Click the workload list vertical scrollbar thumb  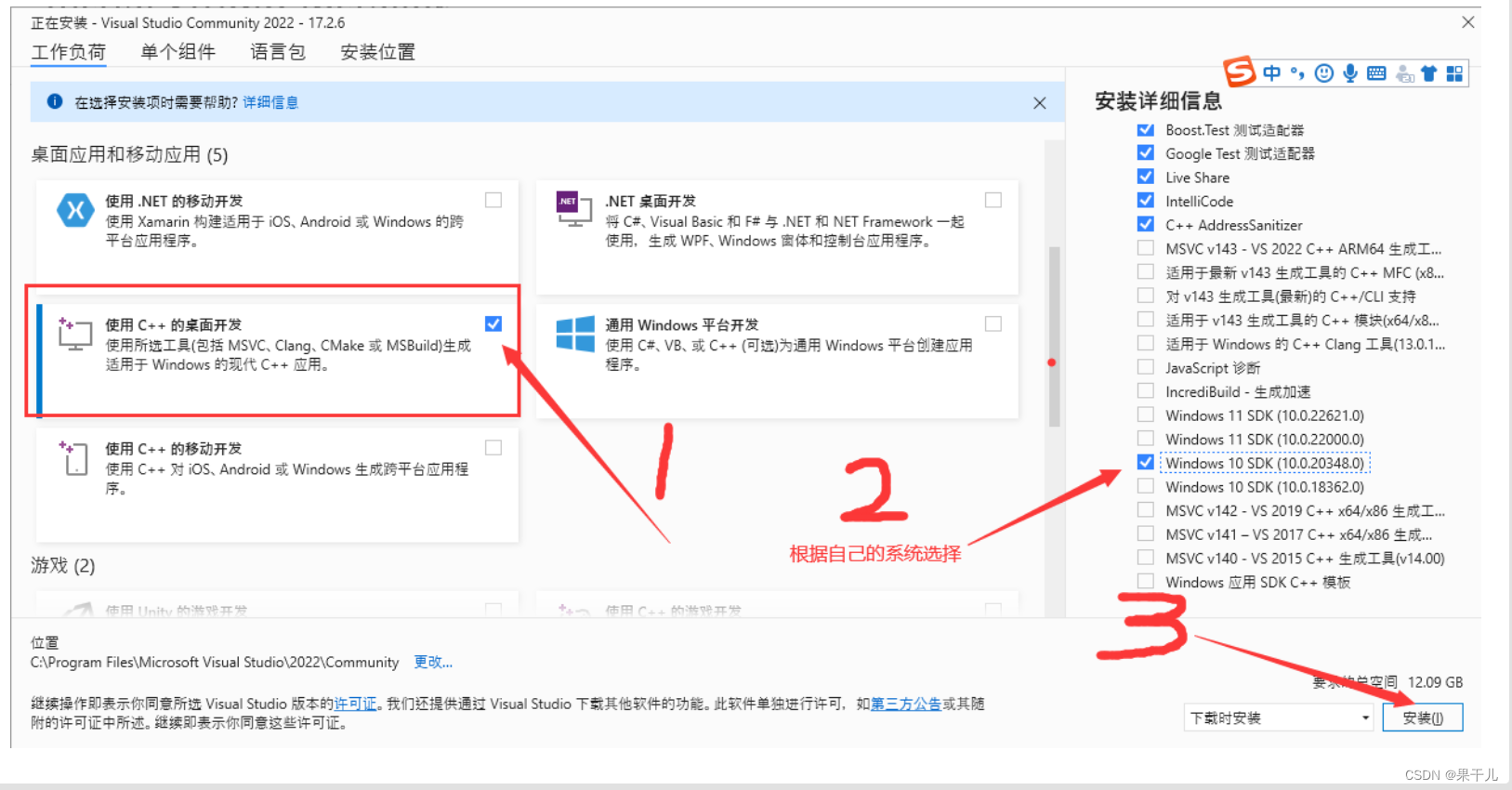(x=1054, y=336)
